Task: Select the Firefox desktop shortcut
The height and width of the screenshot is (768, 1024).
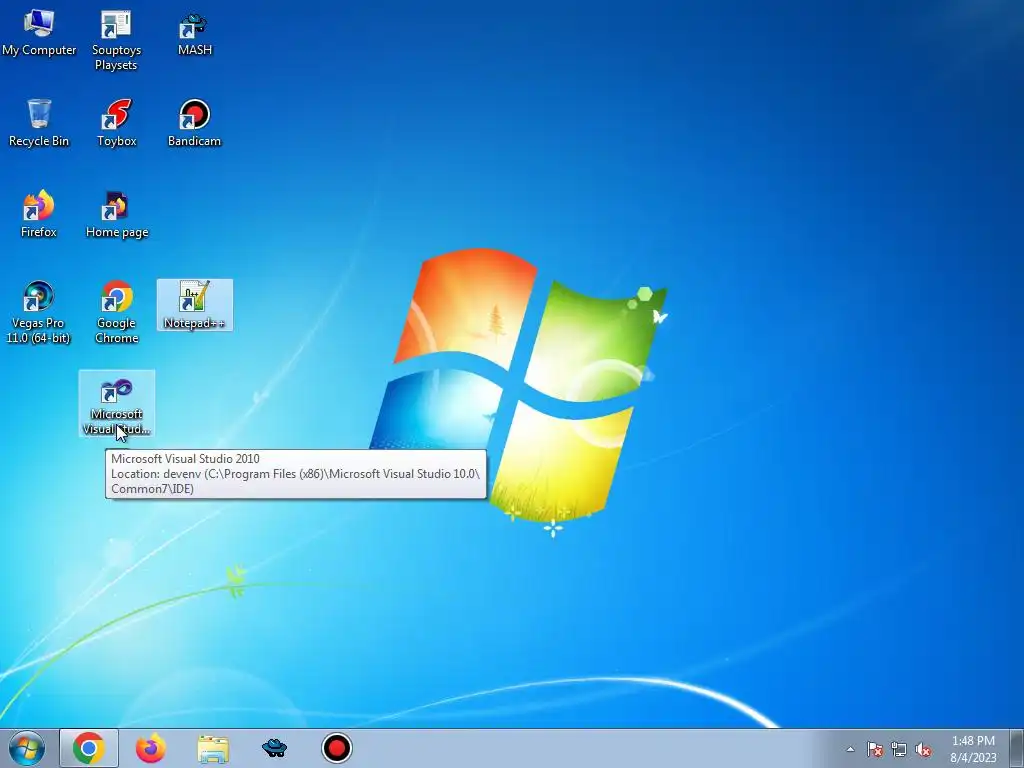Action: pos(39,214)
